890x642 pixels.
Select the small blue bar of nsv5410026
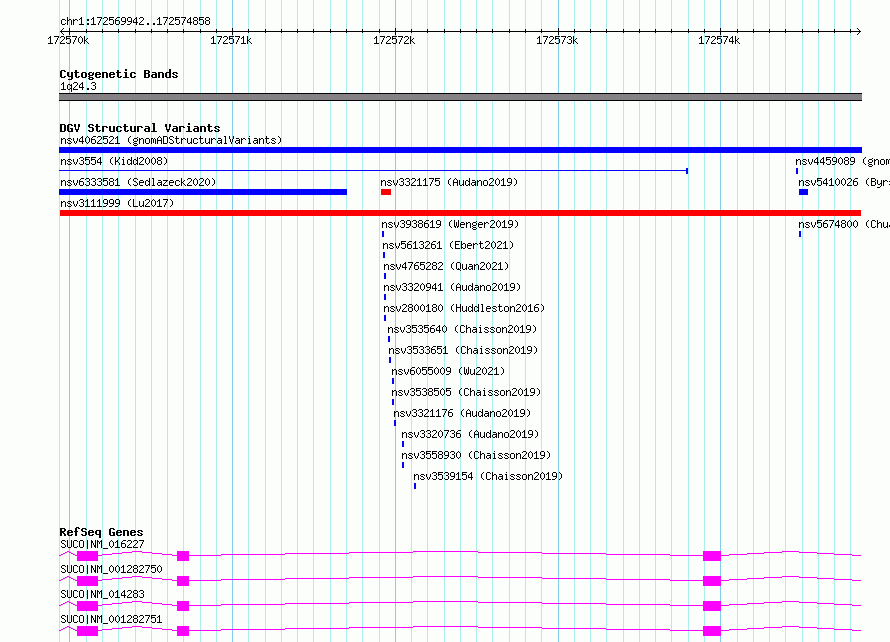click(x=803, y=192)
